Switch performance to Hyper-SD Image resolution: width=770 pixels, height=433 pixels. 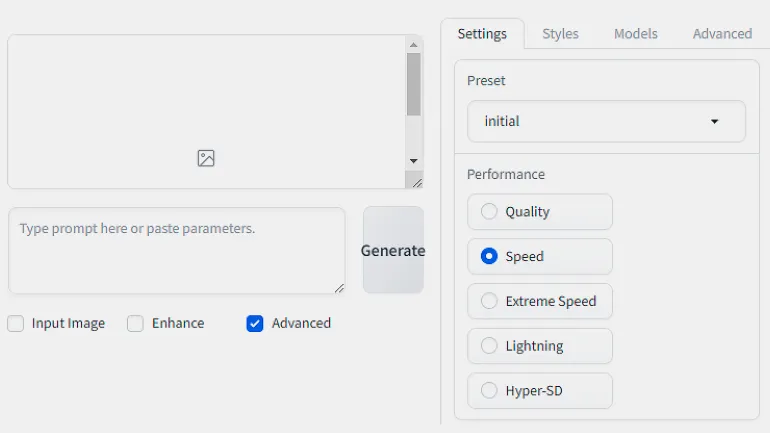click(x=489, y=391)
